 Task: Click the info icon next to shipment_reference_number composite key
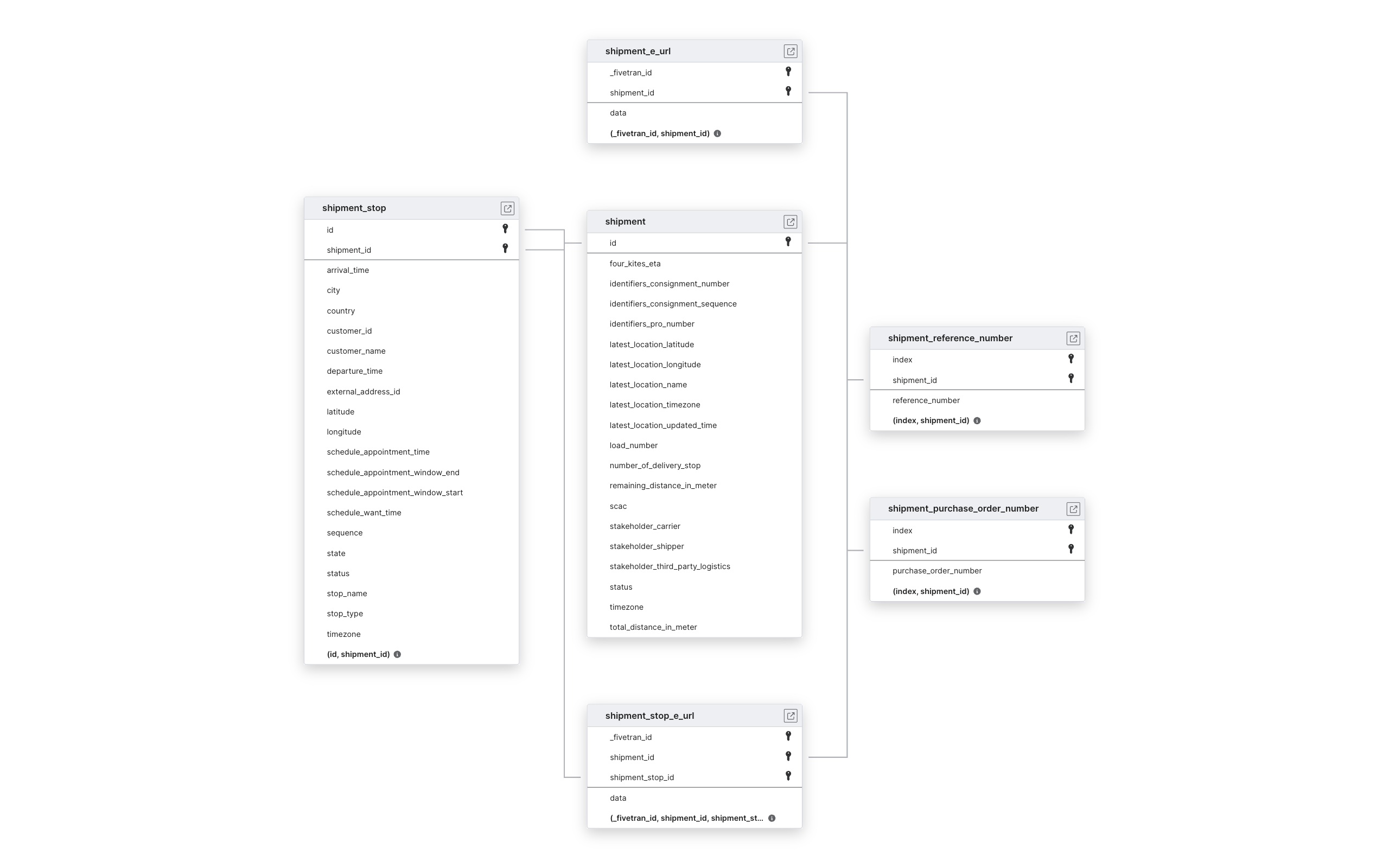point(977,420)
